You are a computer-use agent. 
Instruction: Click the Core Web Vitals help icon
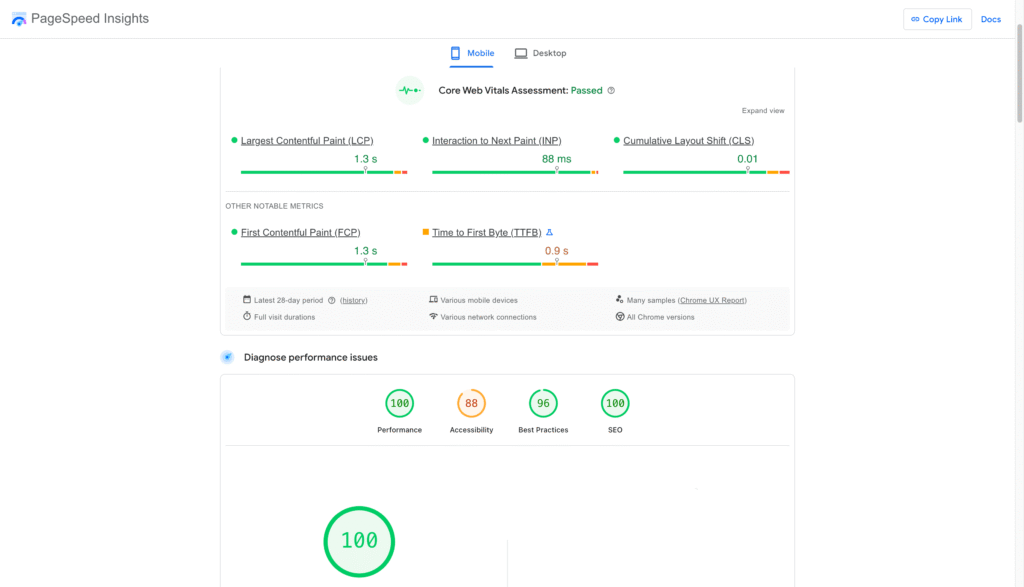tap(611, 90)
